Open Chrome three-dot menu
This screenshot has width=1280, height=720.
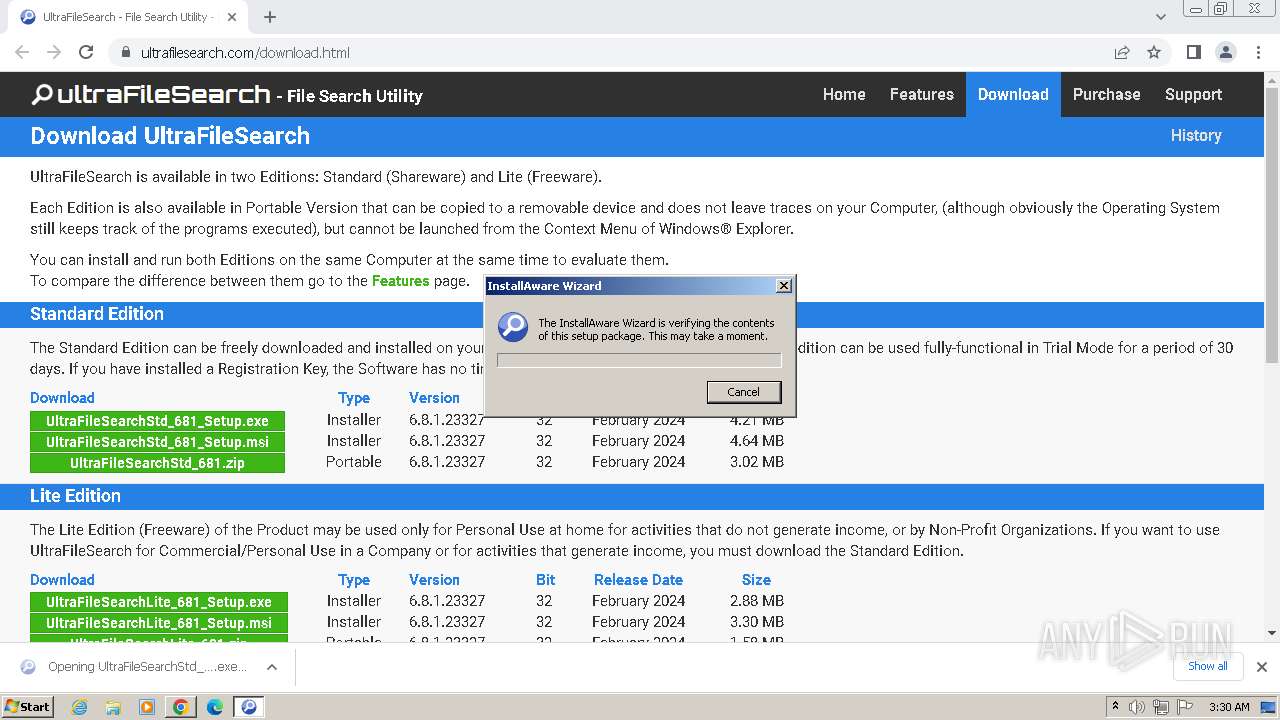[1259, 52]
